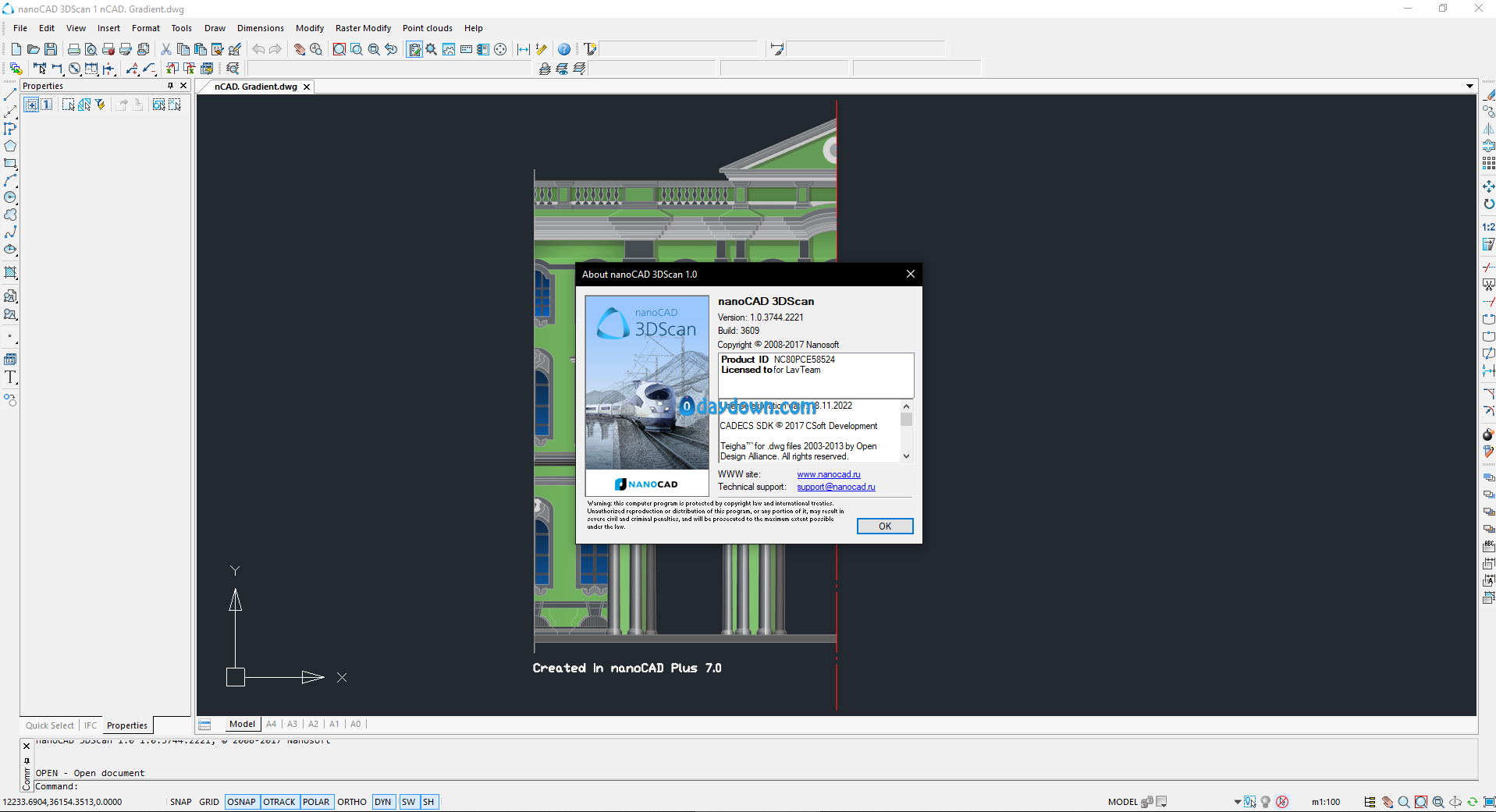
Task: Toggle GRID display in status bar
Action: 209,802
